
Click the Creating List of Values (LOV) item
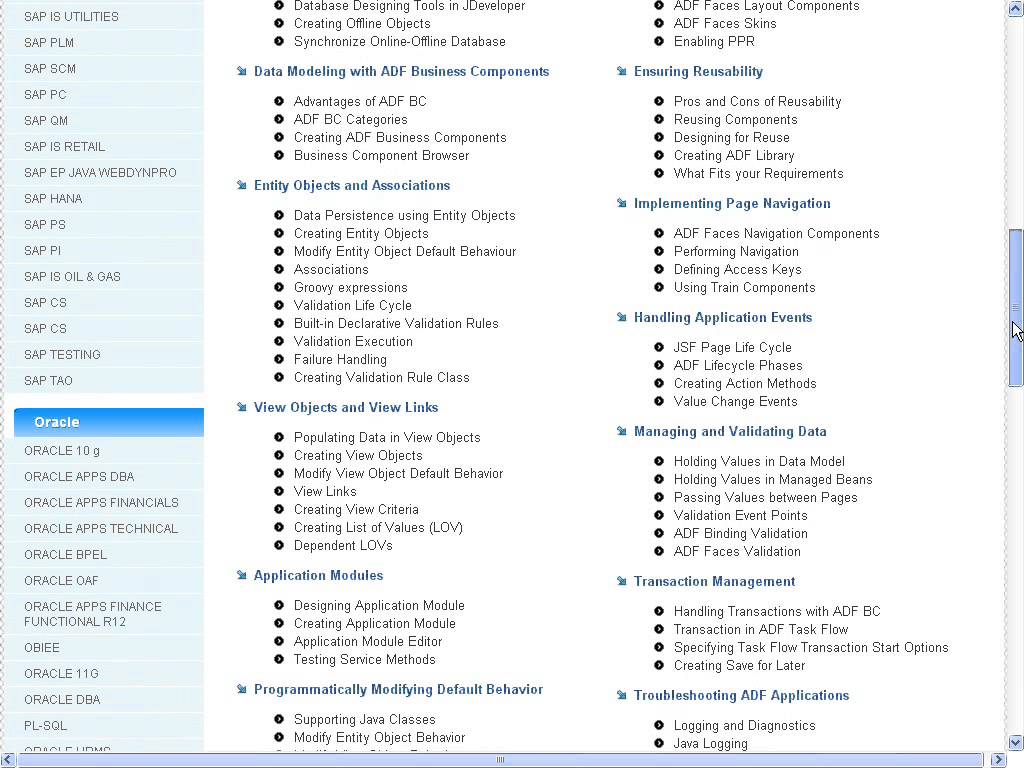click(378, 528)
